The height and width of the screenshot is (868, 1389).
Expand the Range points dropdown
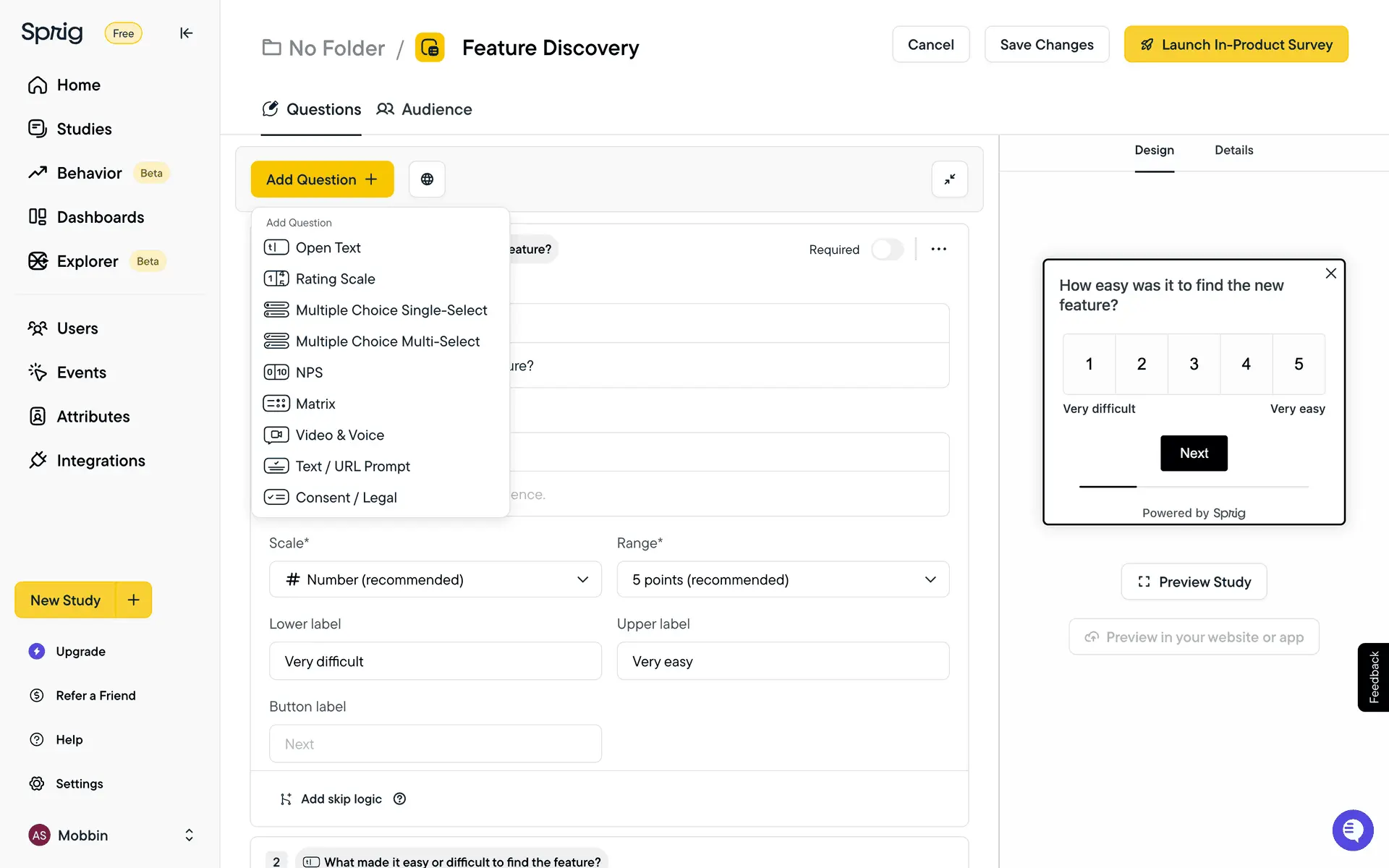click(x=782, y=579)
